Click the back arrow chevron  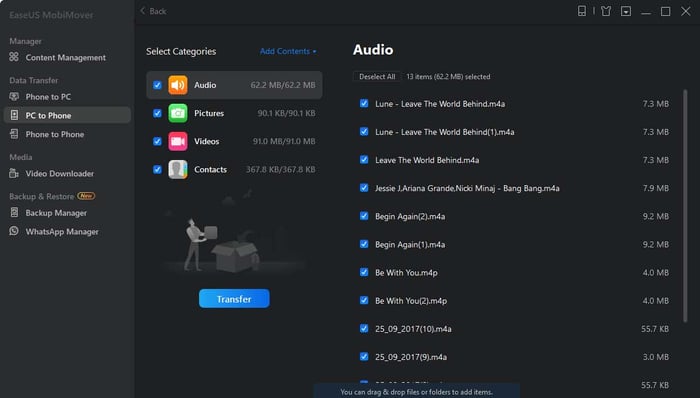pyautogui.click(x=143, y=11)
